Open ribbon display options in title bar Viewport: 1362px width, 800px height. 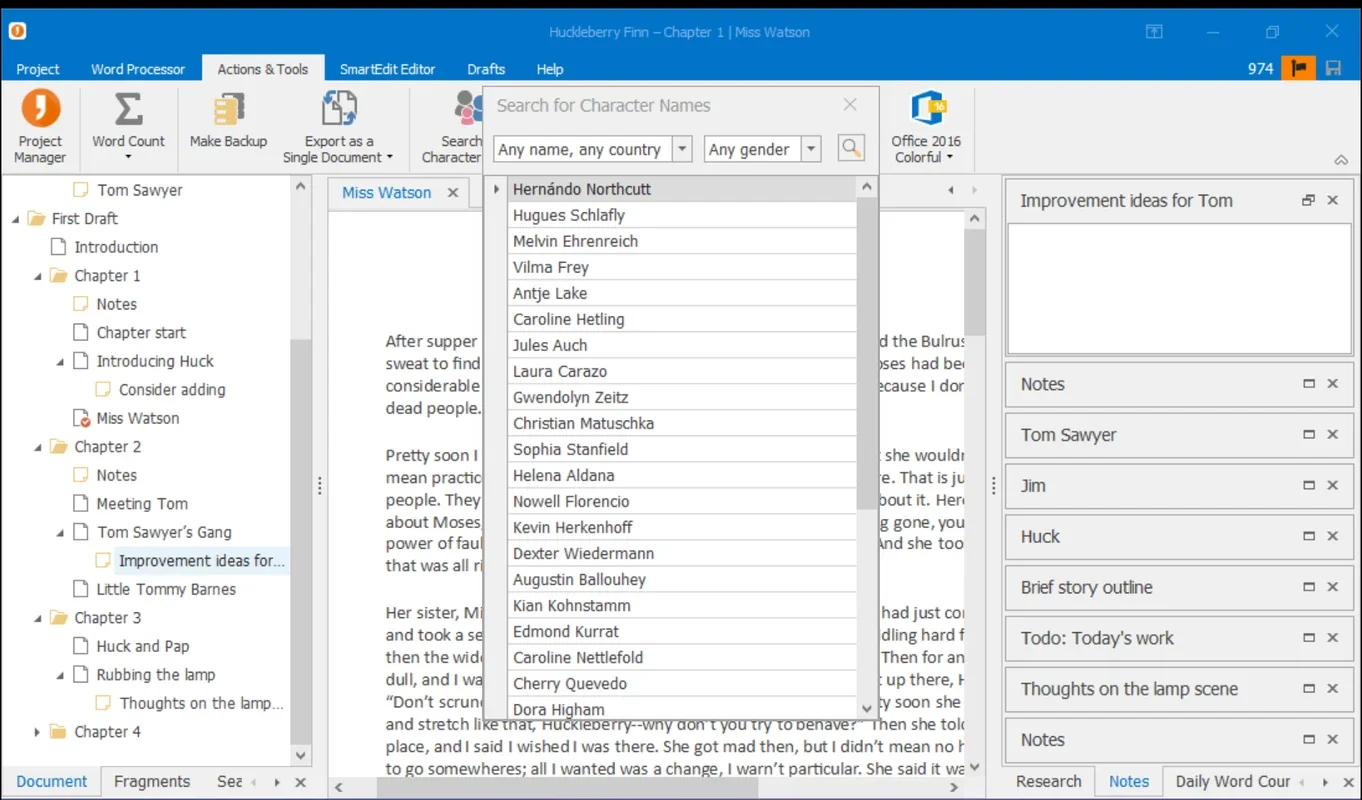(x=1154, y=32)
